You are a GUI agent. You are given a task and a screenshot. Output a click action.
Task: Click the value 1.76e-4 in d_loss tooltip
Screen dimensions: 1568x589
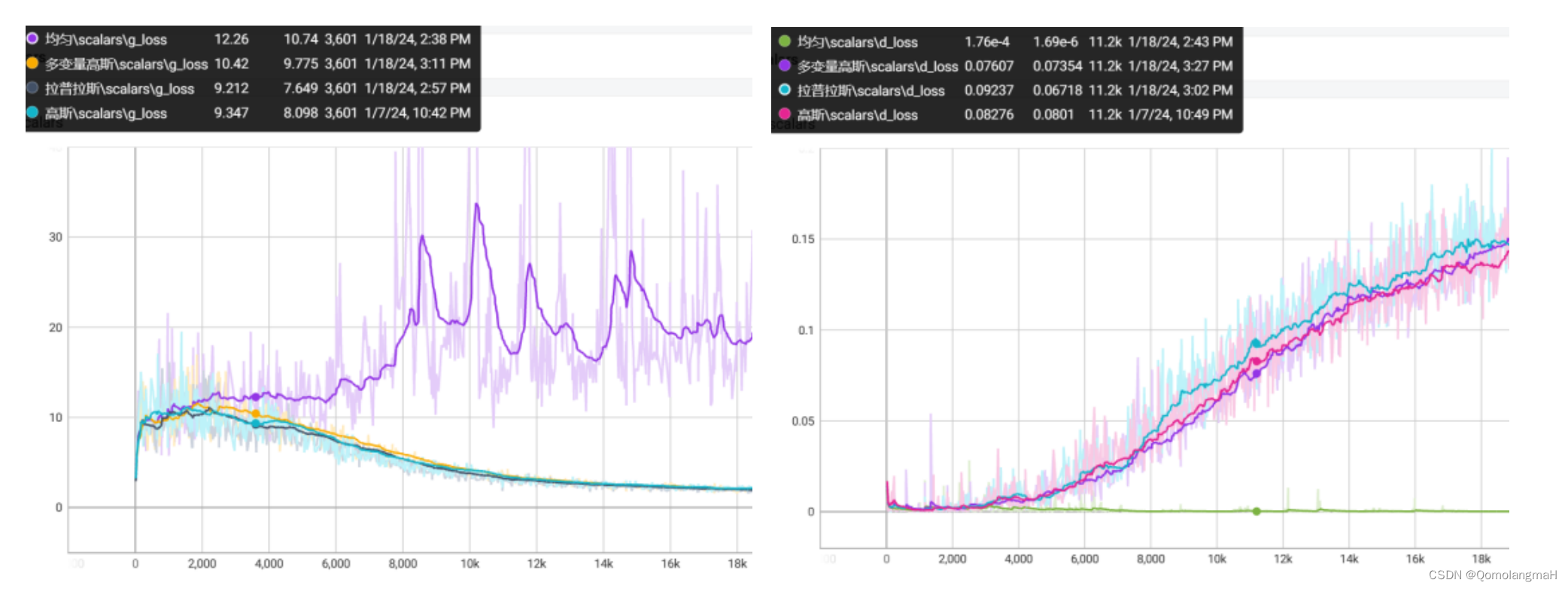[987, 42]
